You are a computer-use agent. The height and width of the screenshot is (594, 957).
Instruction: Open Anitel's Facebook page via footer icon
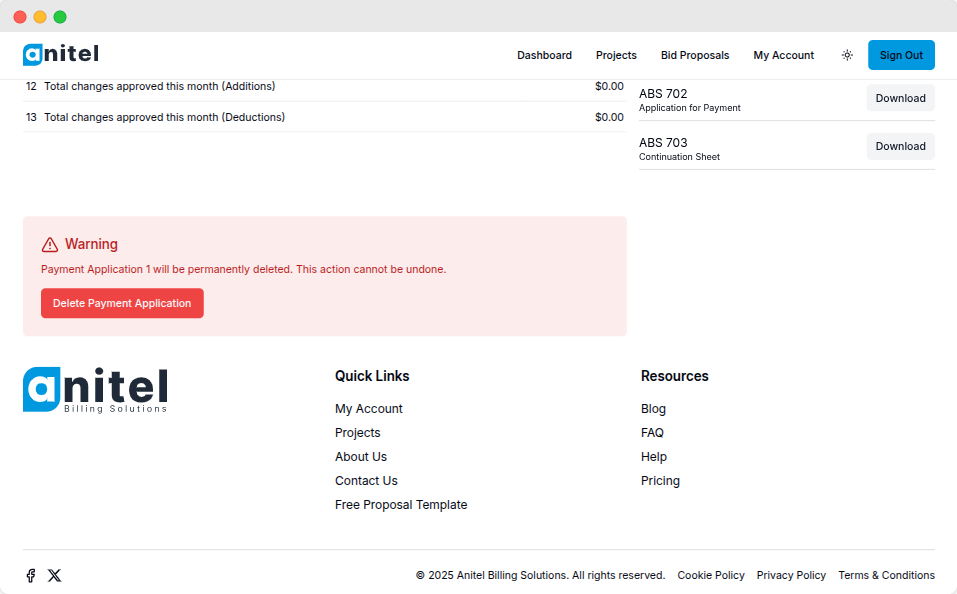(x=30, y=575)
